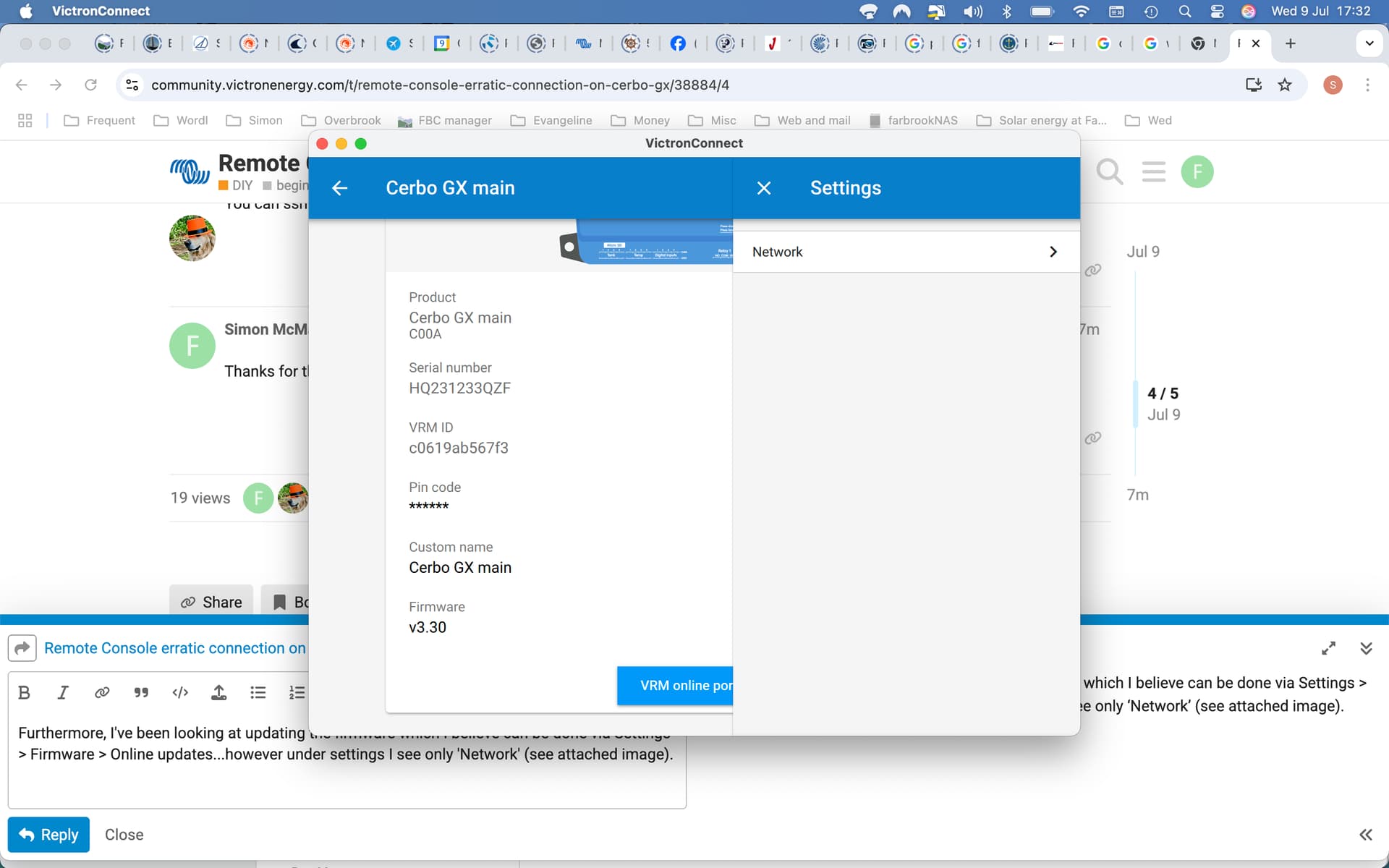
Task: Toggle bold formatting in reply editor
Action: tap(24, 692)
